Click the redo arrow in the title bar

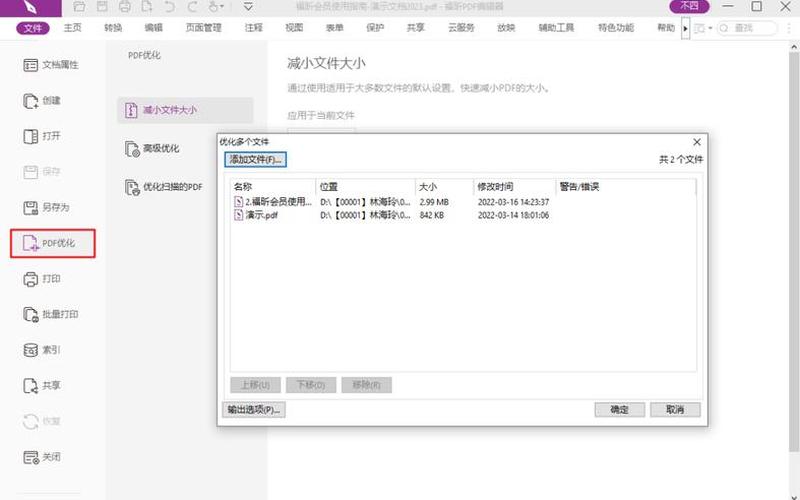pyautogui.click(x=192, y=7)
